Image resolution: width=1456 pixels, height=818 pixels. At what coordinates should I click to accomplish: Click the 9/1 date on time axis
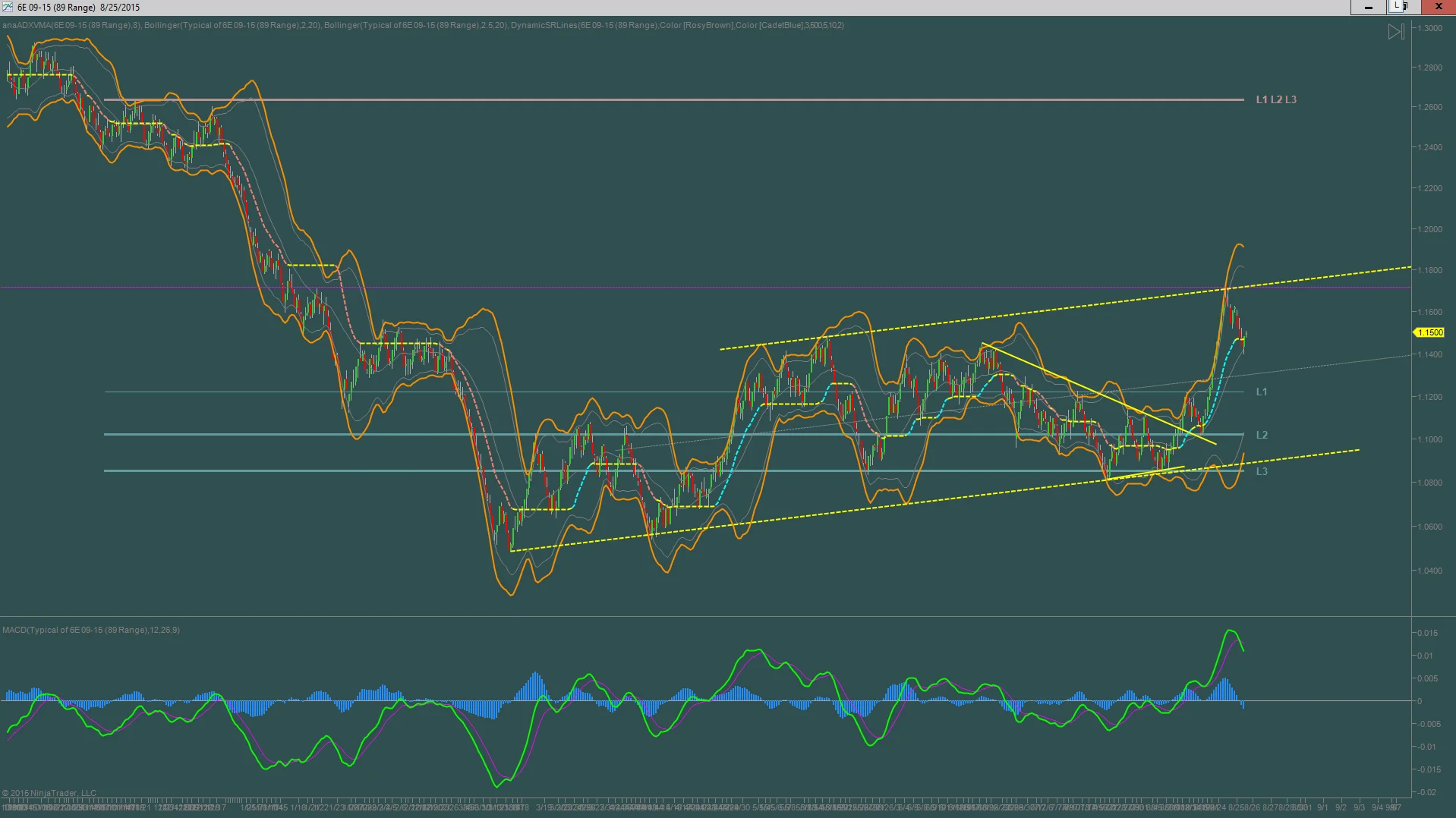(x=1322, y=807)
